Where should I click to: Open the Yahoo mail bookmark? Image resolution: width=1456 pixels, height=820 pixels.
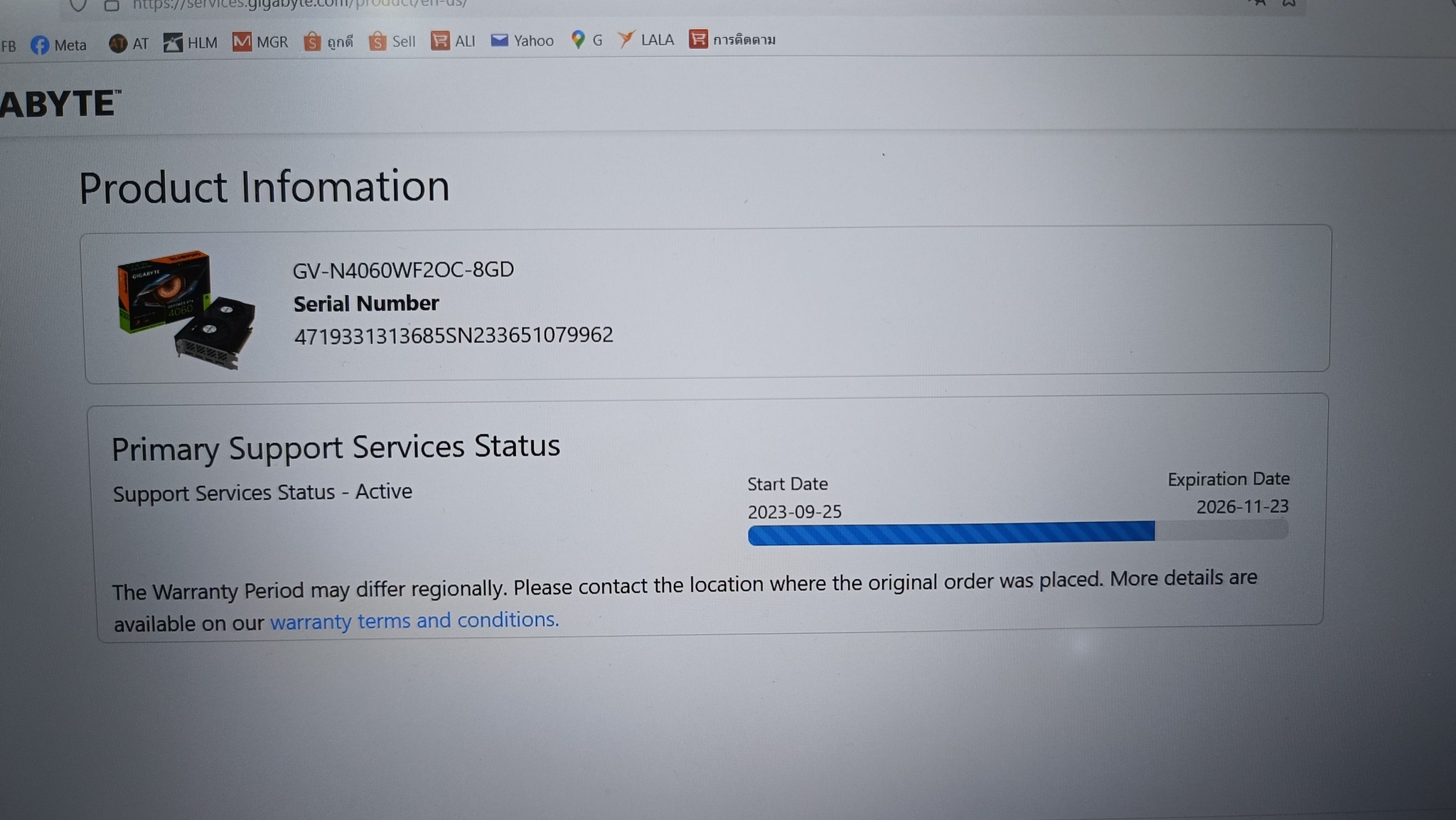pyautogui.click(x=523, y=41)
